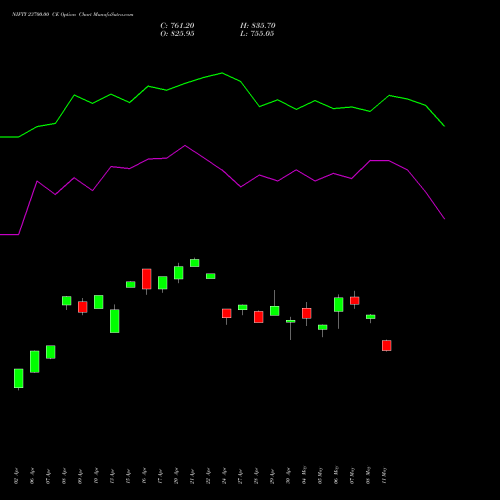Screen dimensions: 500x500
Task: Click the 07 Apr date axis label
Action: coord(48,476)
